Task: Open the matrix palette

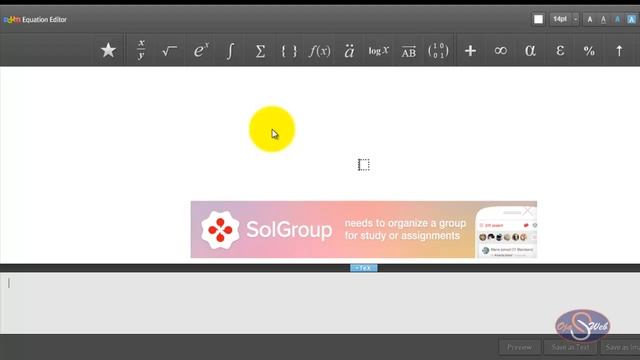Action: coord(438,51)
